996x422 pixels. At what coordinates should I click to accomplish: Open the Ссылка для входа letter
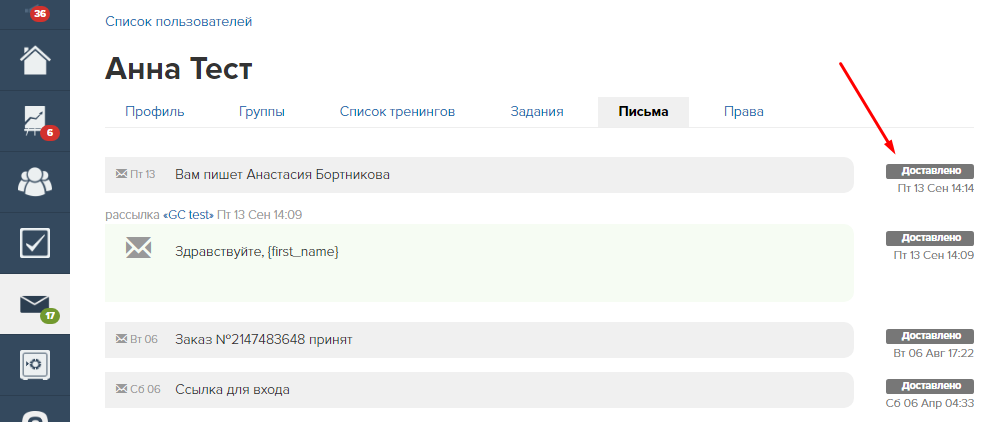pyautogui.click(x=479, y=390)
